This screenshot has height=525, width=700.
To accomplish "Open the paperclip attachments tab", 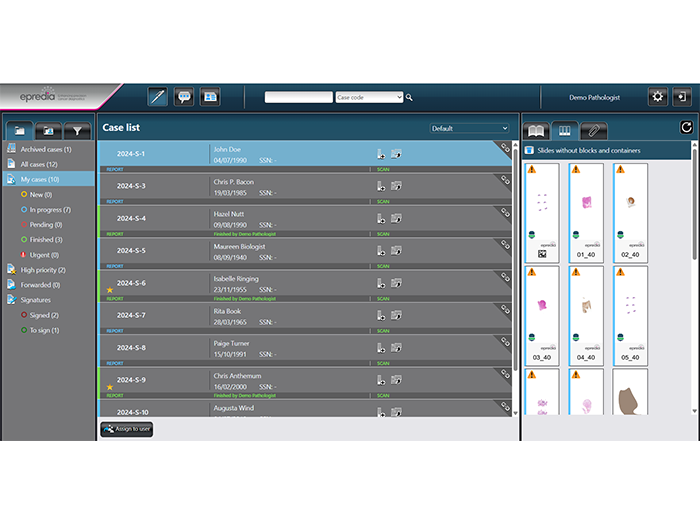I will [593, 131].
